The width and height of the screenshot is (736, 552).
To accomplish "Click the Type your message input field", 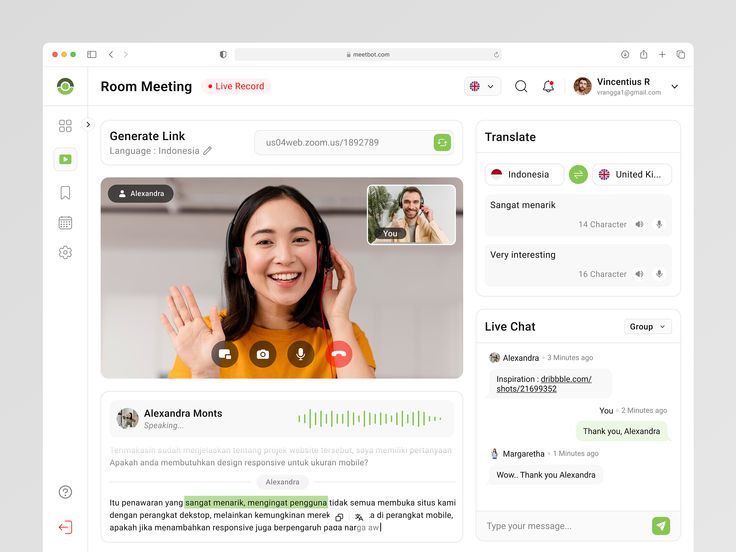I will [562, 526].
